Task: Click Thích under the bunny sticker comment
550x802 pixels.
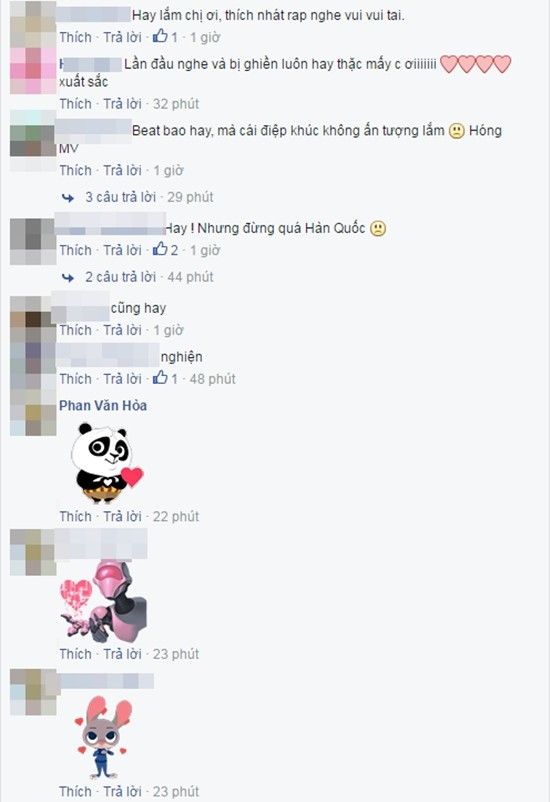Action: click(75, 791)
